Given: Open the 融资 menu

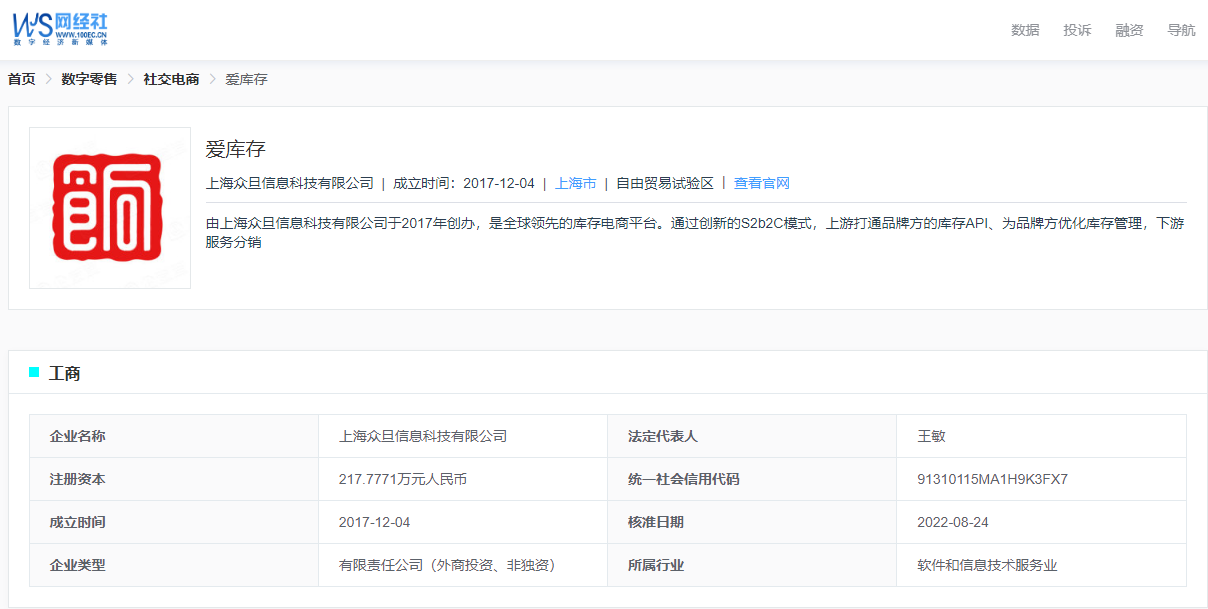Looking at the screenshot, I should pos(1129,30).
